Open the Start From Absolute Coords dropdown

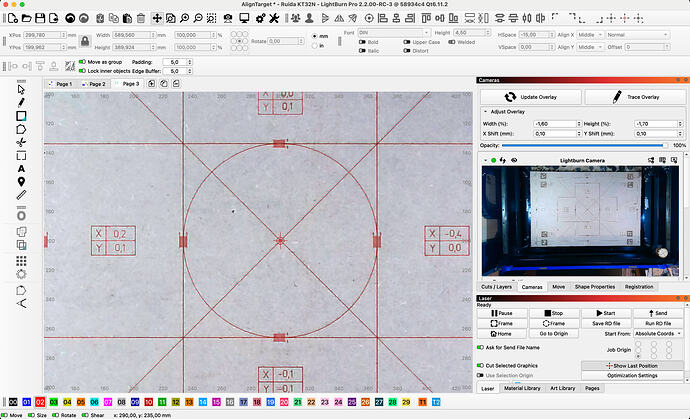click(658, 334)
